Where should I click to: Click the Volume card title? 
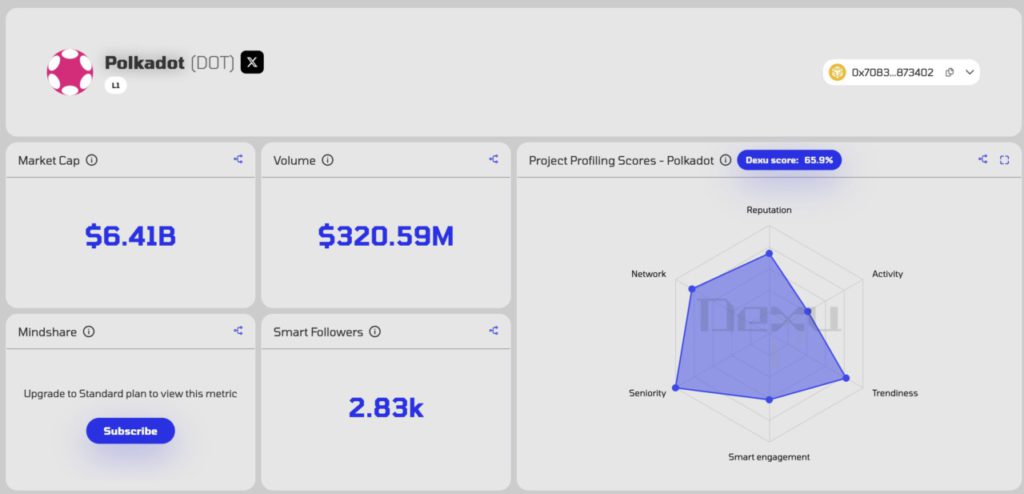point(295,160)
